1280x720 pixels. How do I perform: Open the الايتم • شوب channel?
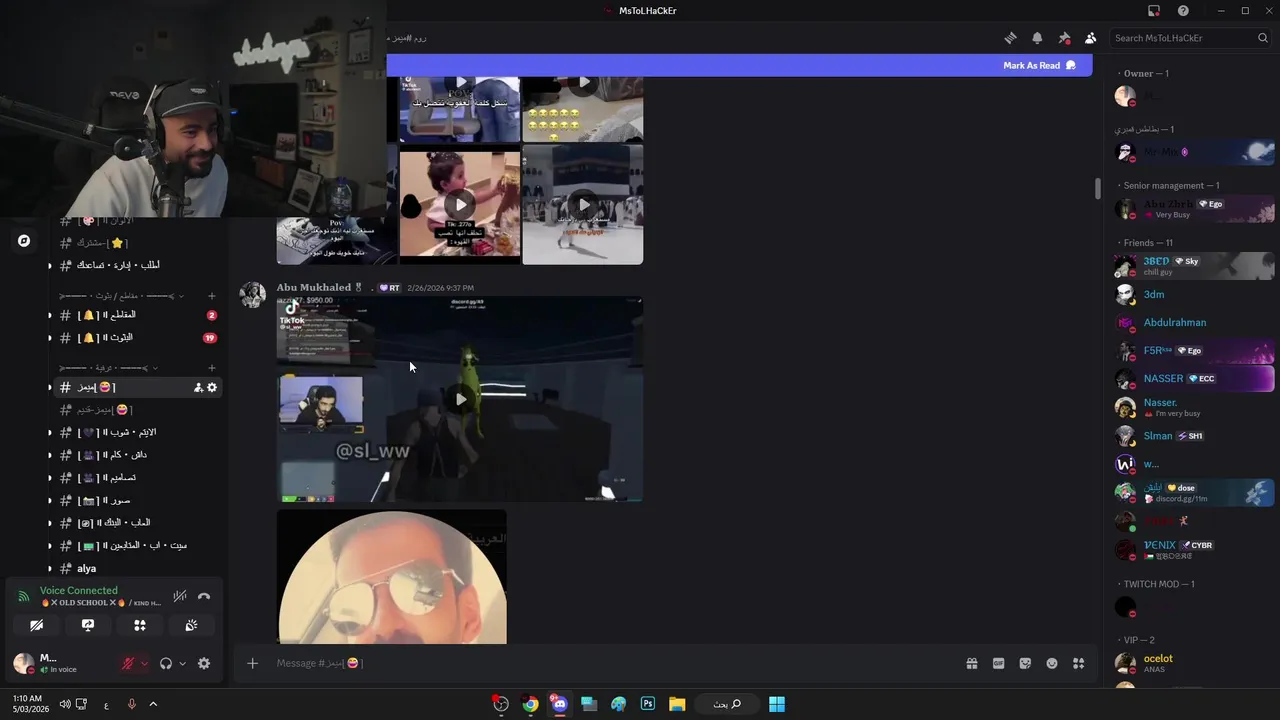coord(136,432)
